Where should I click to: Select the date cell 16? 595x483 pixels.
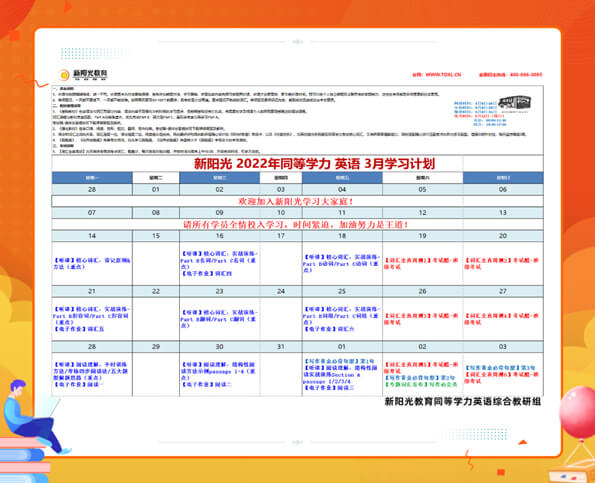[x=219, y=236]
